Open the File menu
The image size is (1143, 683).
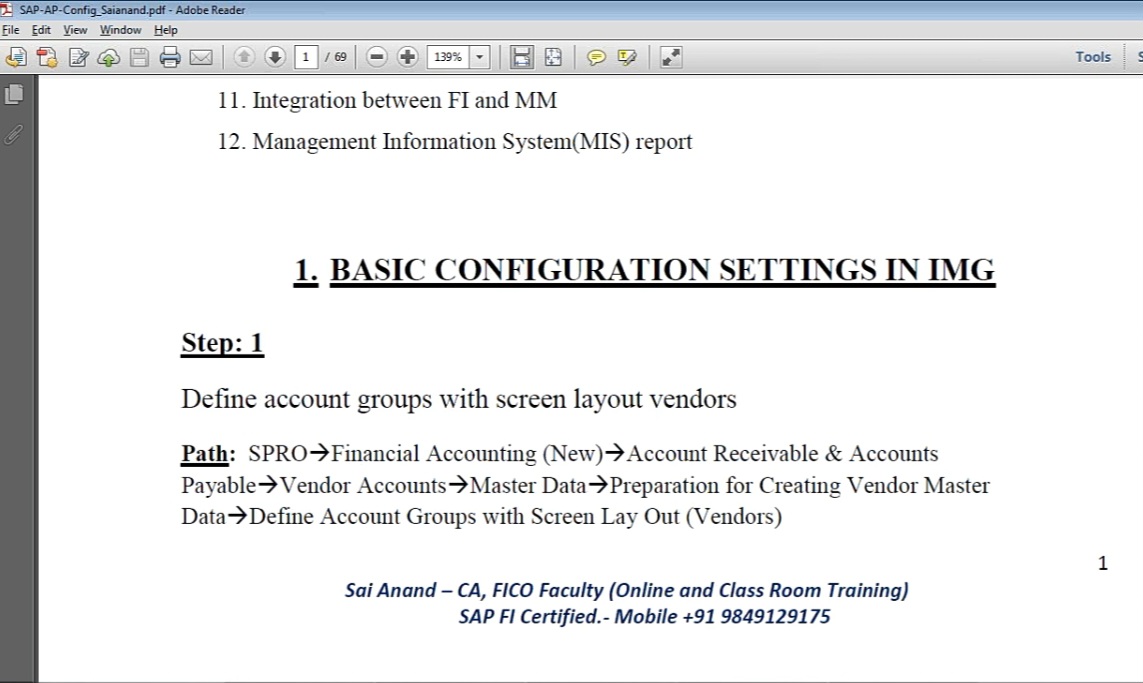(x=11, y=30)
